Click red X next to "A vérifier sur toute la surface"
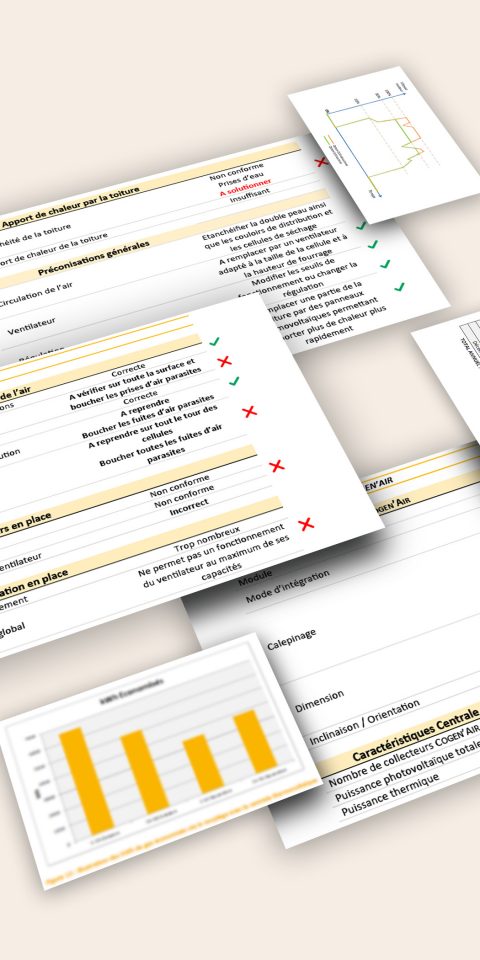The height and width of the screenshot is (960, 480). tap(225, 361)
